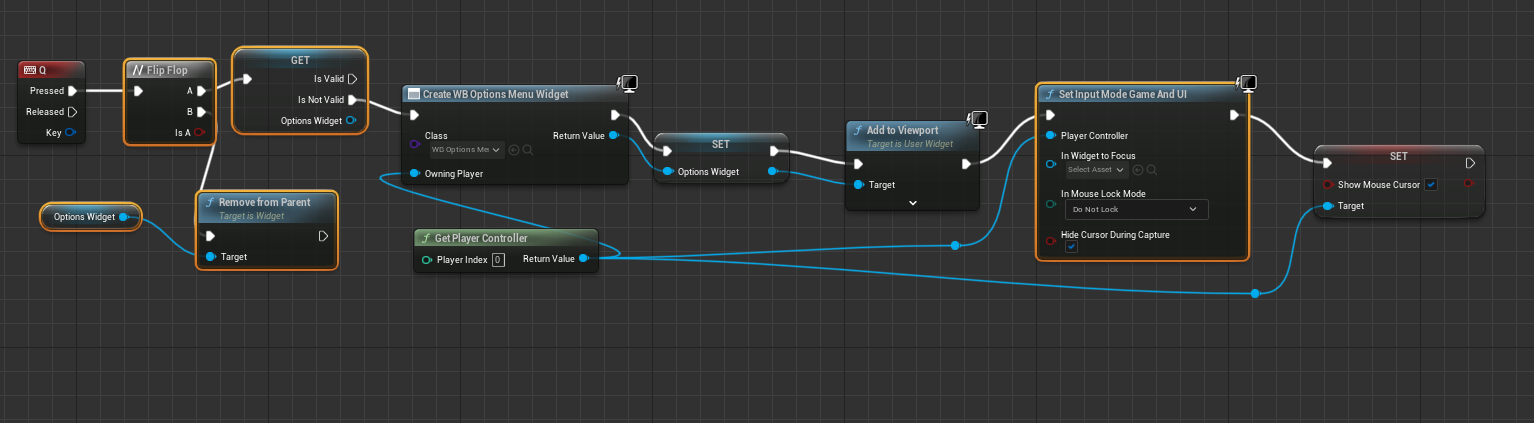Click Target pin on Add to Viewport
Viewport: 1534px width, 423px height.
(858, 185)
